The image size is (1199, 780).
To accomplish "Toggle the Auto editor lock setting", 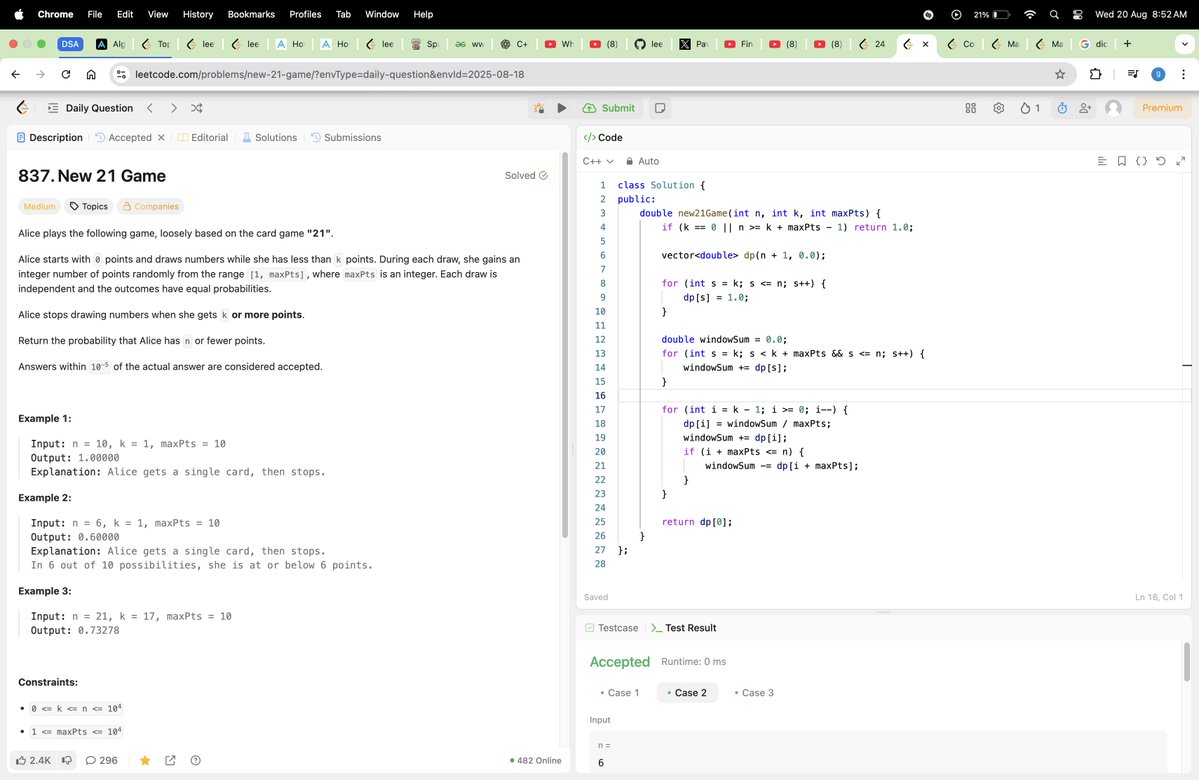I will point(642,161).
